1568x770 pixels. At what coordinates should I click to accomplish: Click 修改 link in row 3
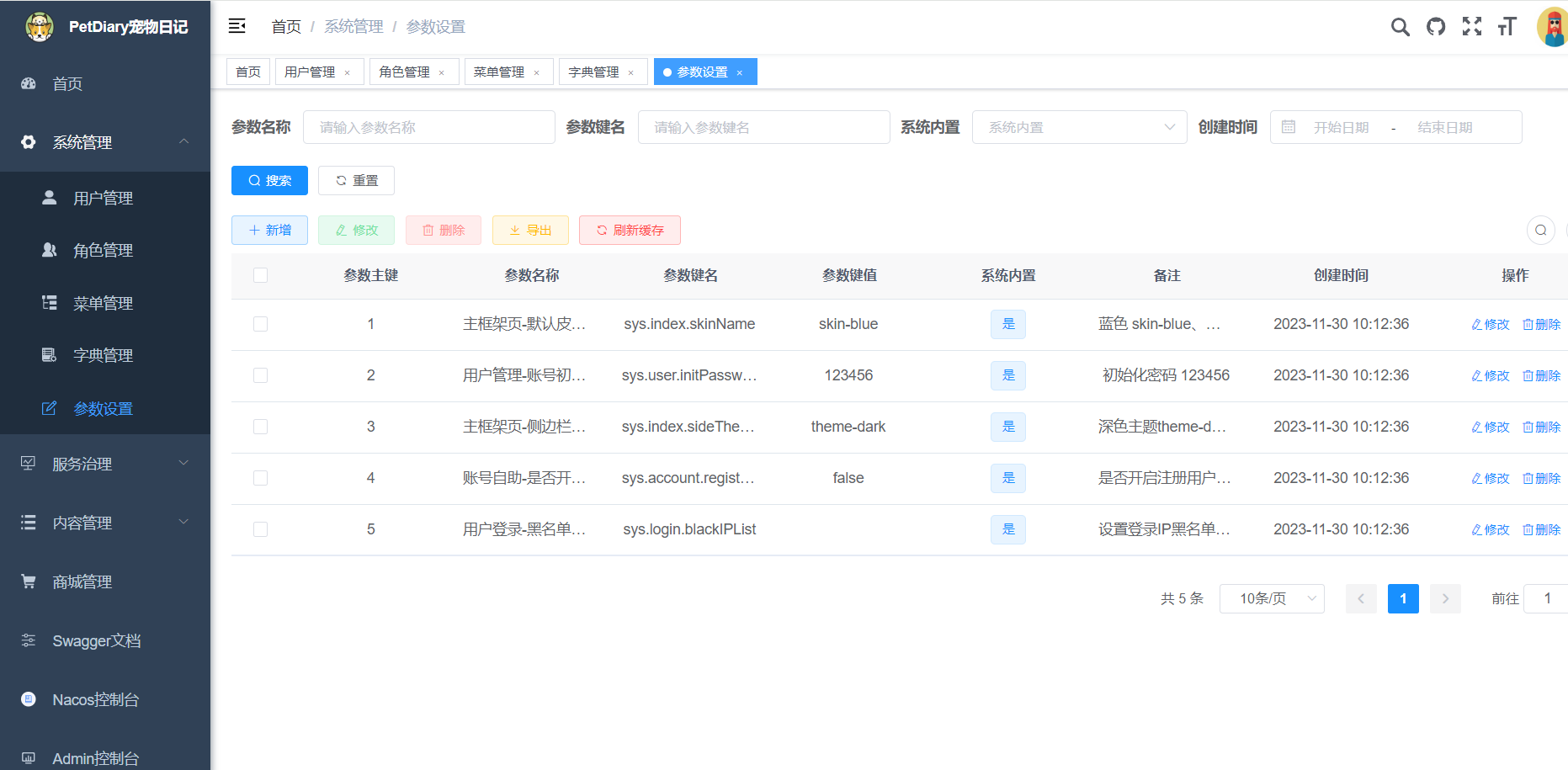[1491, 427]
